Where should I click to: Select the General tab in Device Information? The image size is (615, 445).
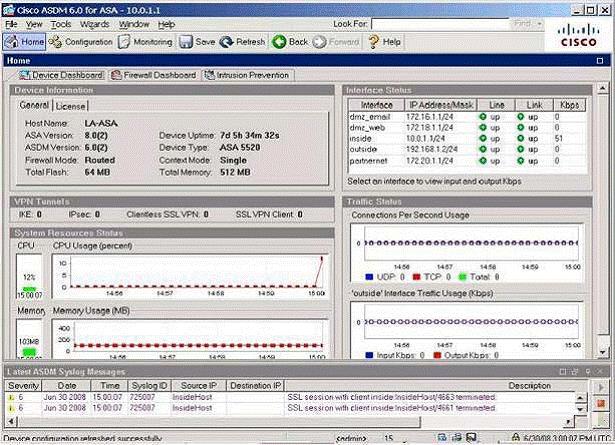click(x=34, y=105)
